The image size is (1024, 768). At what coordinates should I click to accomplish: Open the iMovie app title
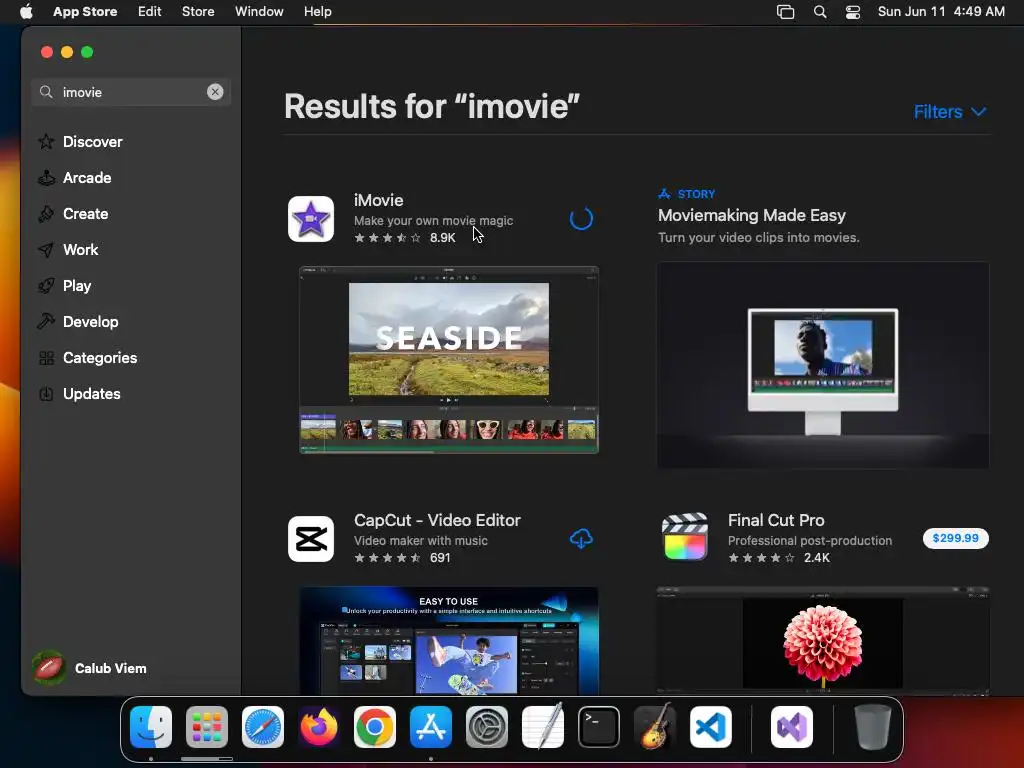coord(378,200)
